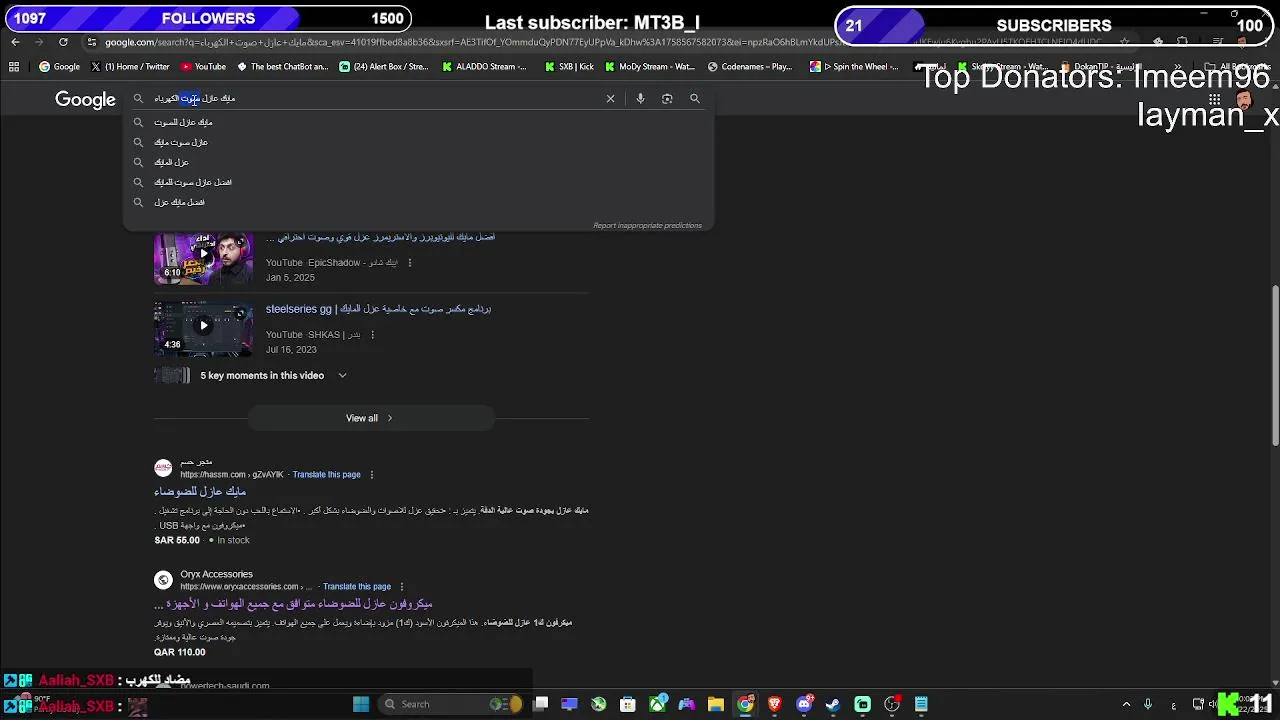Open the MoDy Stream bookmark
1280x720 pixels.
tap(649, 67)
